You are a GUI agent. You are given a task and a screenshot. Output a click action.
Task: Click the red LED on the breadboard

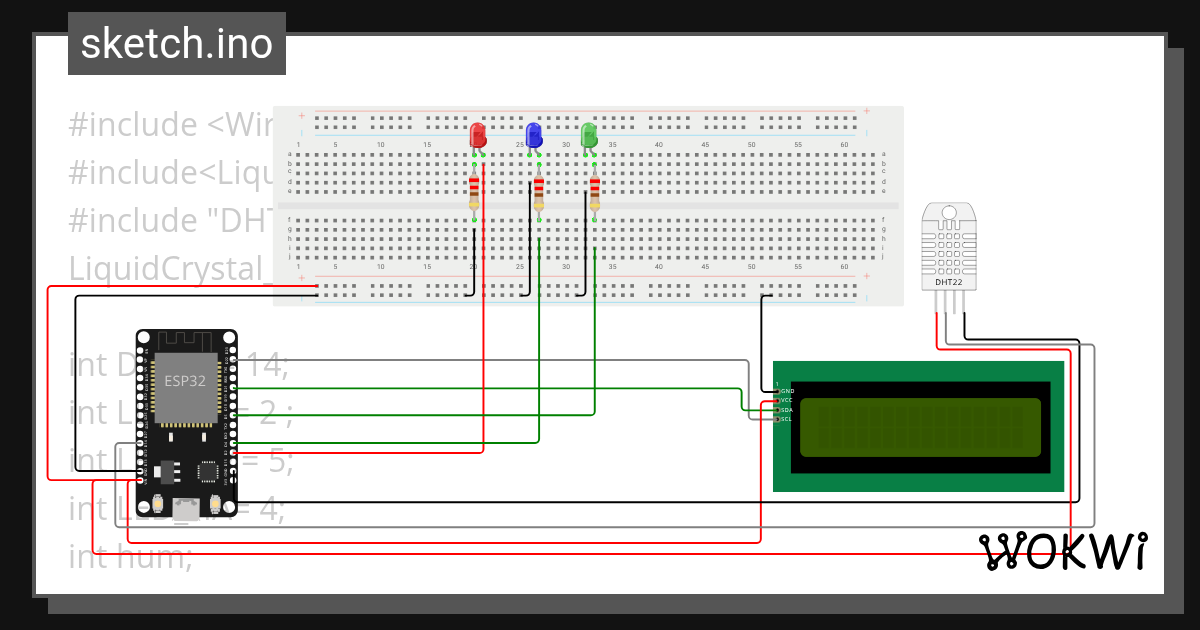pyautogui.click(x=478, y=135)
